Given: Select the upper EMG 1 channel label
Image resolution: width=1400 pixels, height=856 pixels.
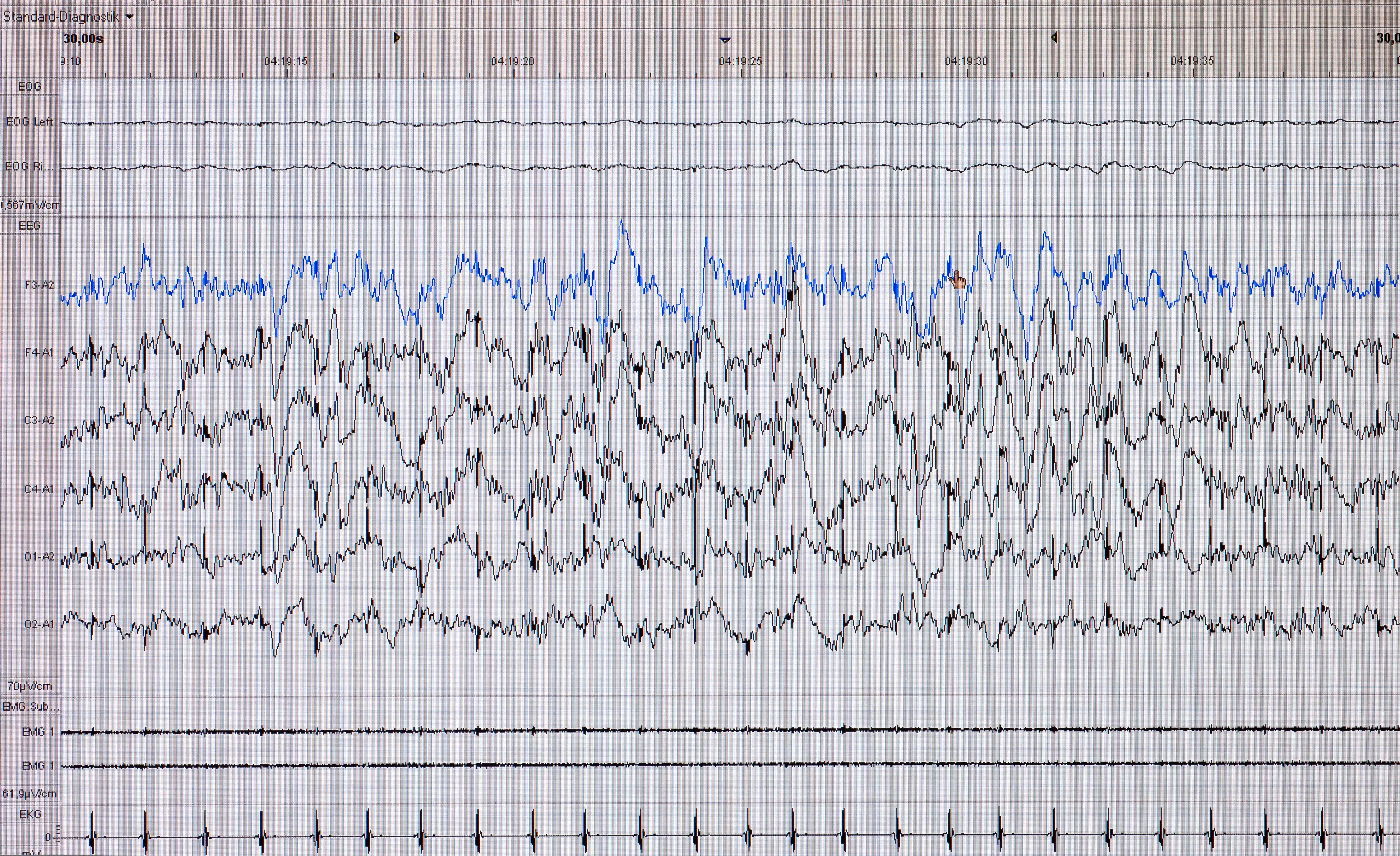Looking at the screenshot, I should pyautogui.click(x=38, y=732).
